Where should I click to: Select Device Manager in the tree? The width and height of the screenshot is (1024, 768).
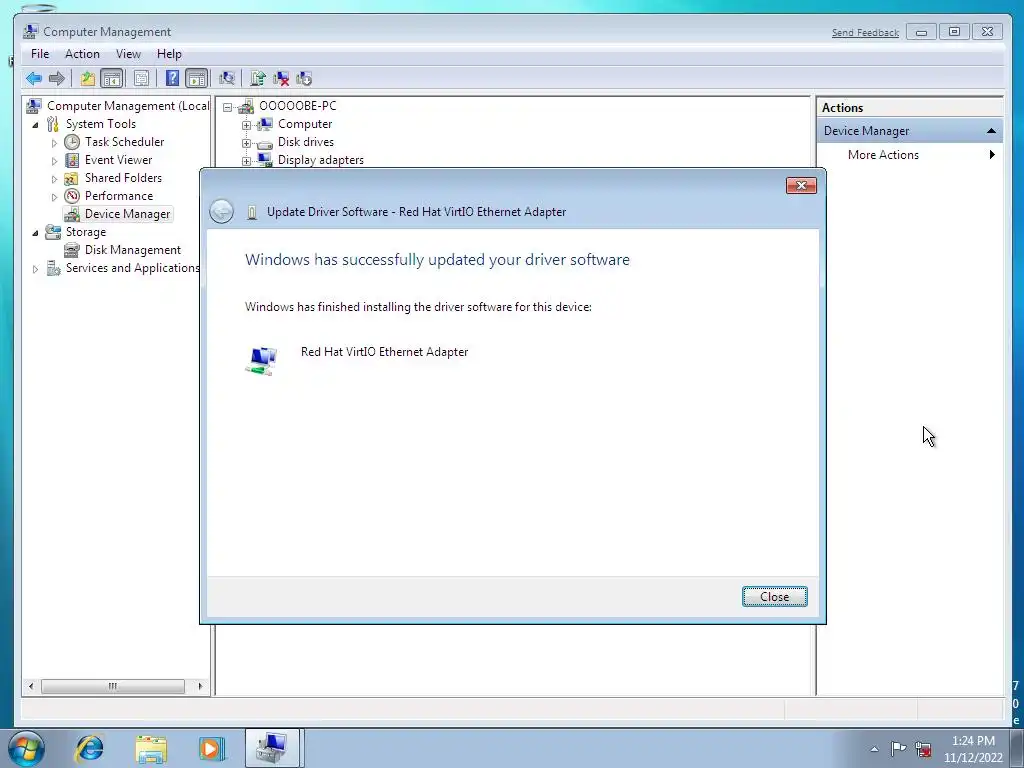pyautogui.click(x=127, y=214)
